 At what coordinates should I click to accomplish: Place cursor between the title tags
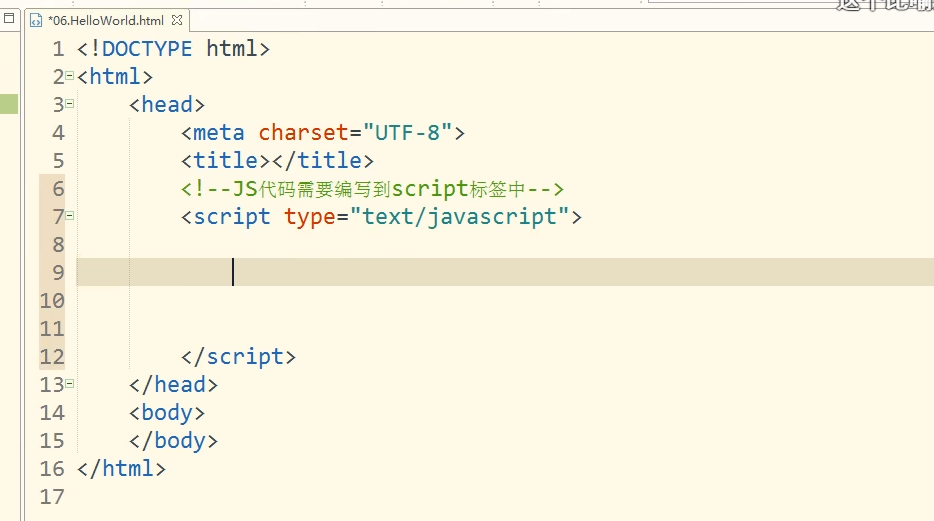(x=271, y=160)
